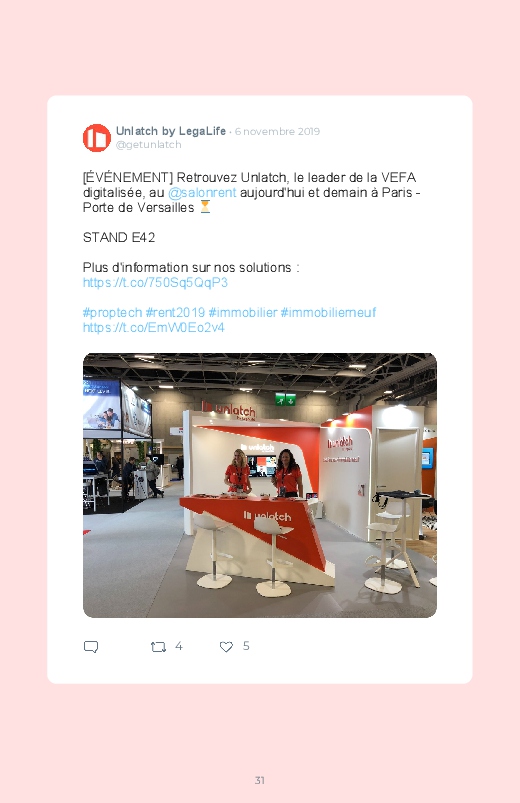Select the #immobilier hashtag
This screenshot has width=520, height=803.
point(243,312)
